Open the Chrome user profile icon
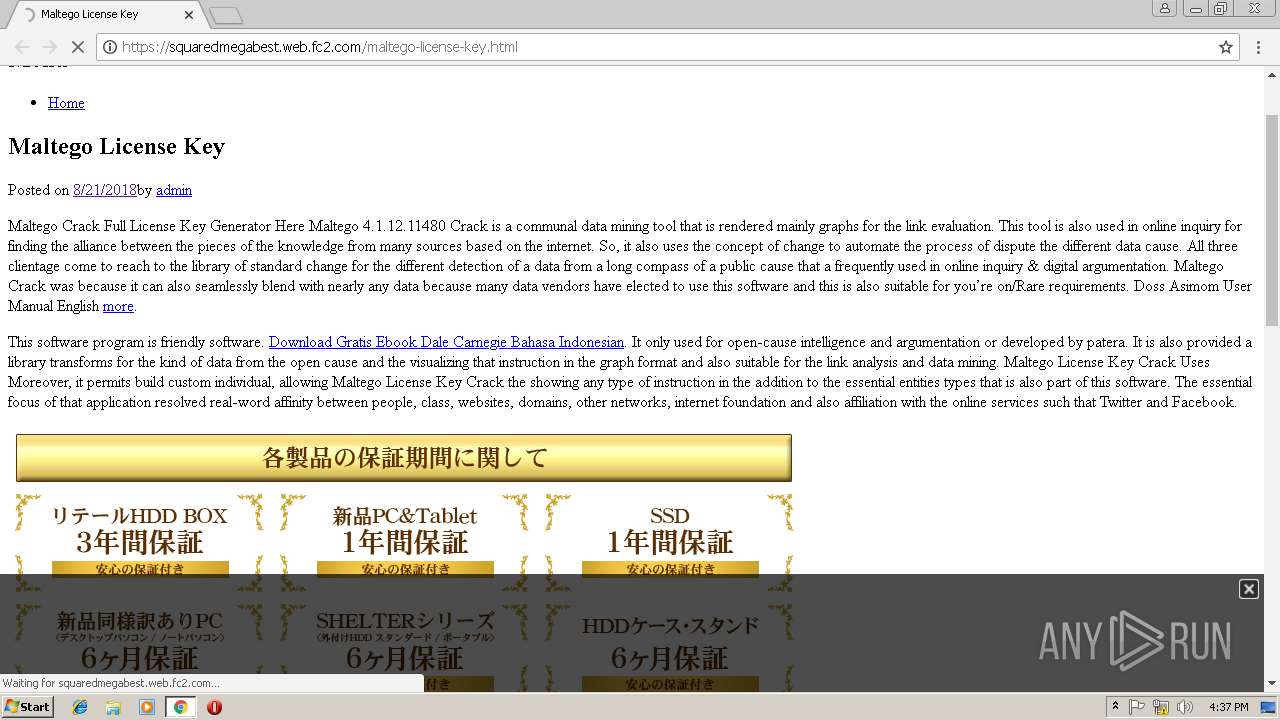The image size is (1280, 720). point(1165,8)
